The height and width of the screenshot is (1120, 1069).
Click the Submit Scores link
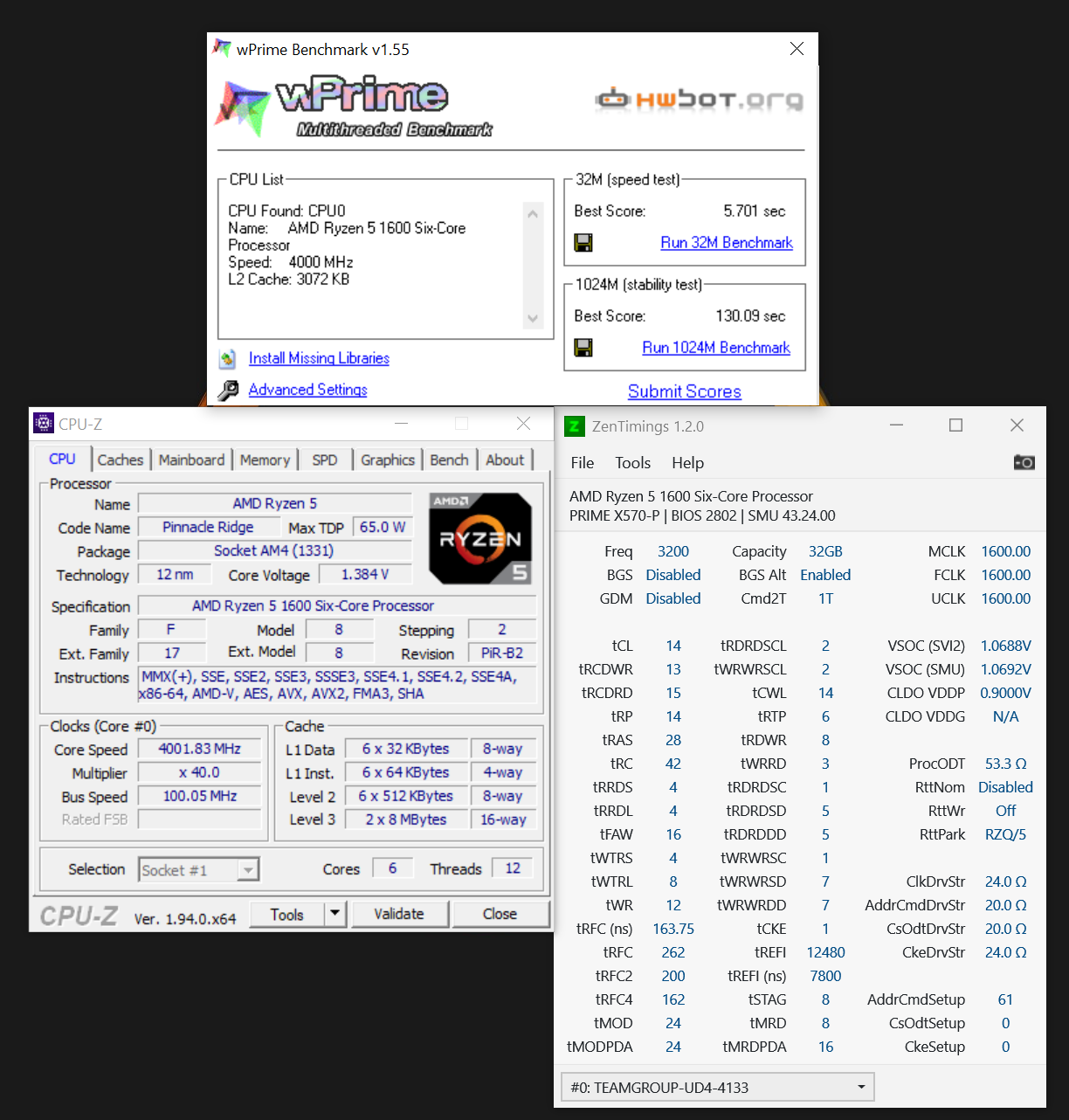click(685, 391)
